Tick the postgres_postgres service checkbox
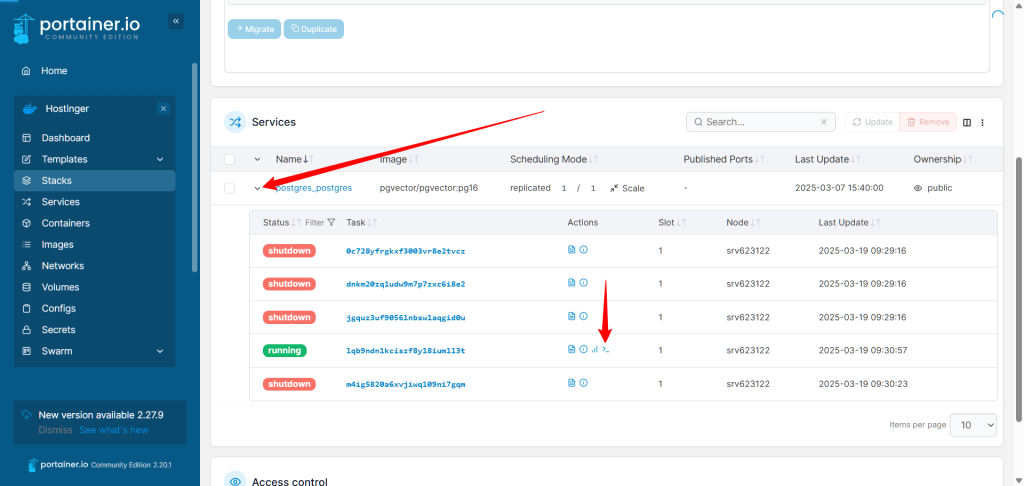Screen dimensions: 1024x486 [230, 188]
